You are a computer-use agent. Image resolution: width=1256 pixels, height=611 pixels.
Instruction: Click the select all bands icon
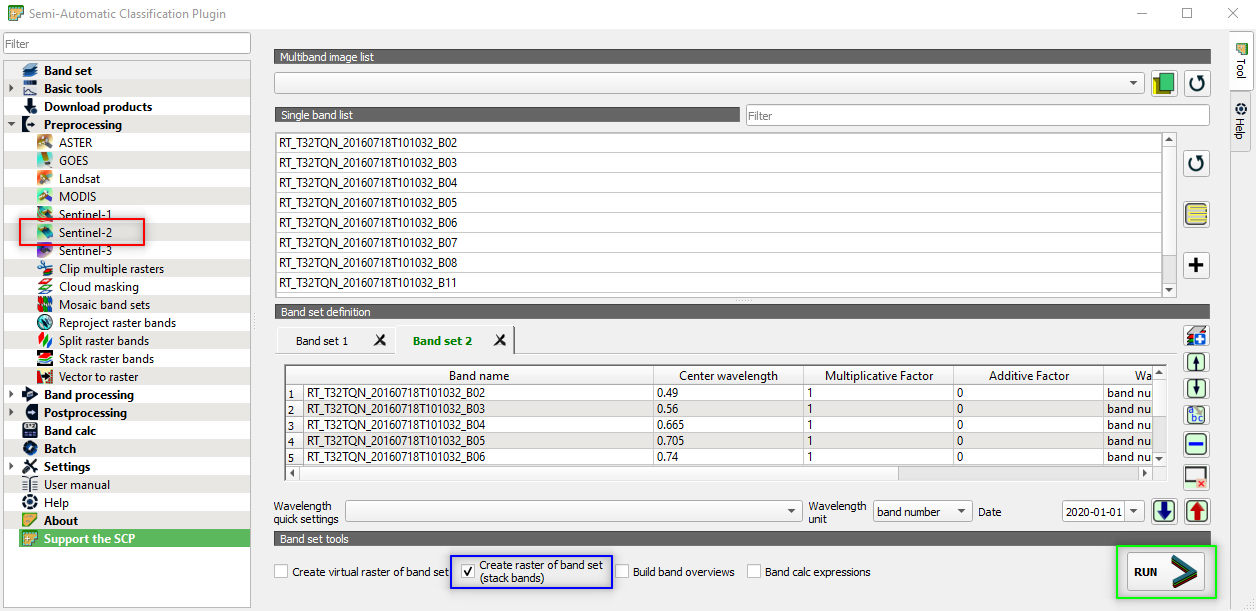1197,214
